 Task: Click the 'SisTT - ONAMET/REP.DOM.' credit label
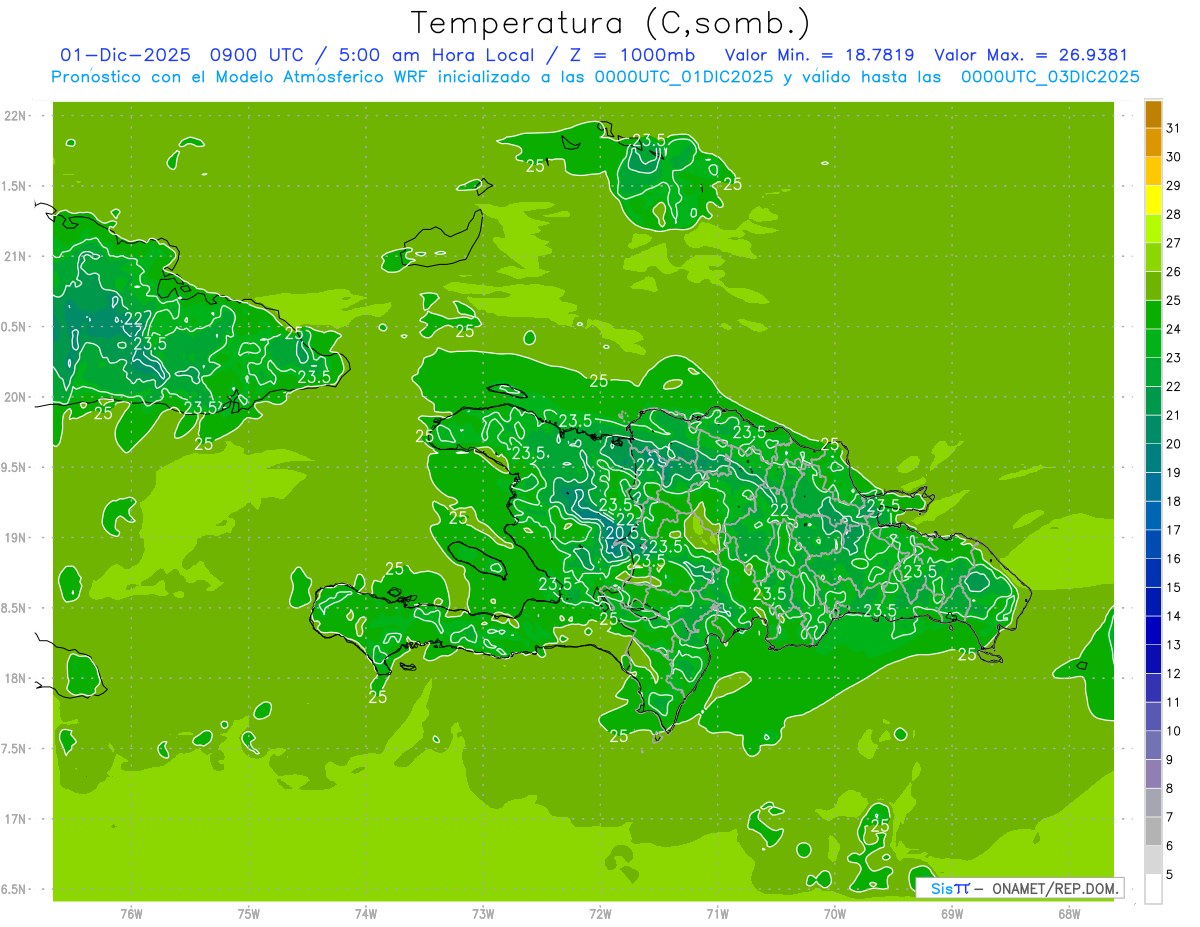[1020, 888]
